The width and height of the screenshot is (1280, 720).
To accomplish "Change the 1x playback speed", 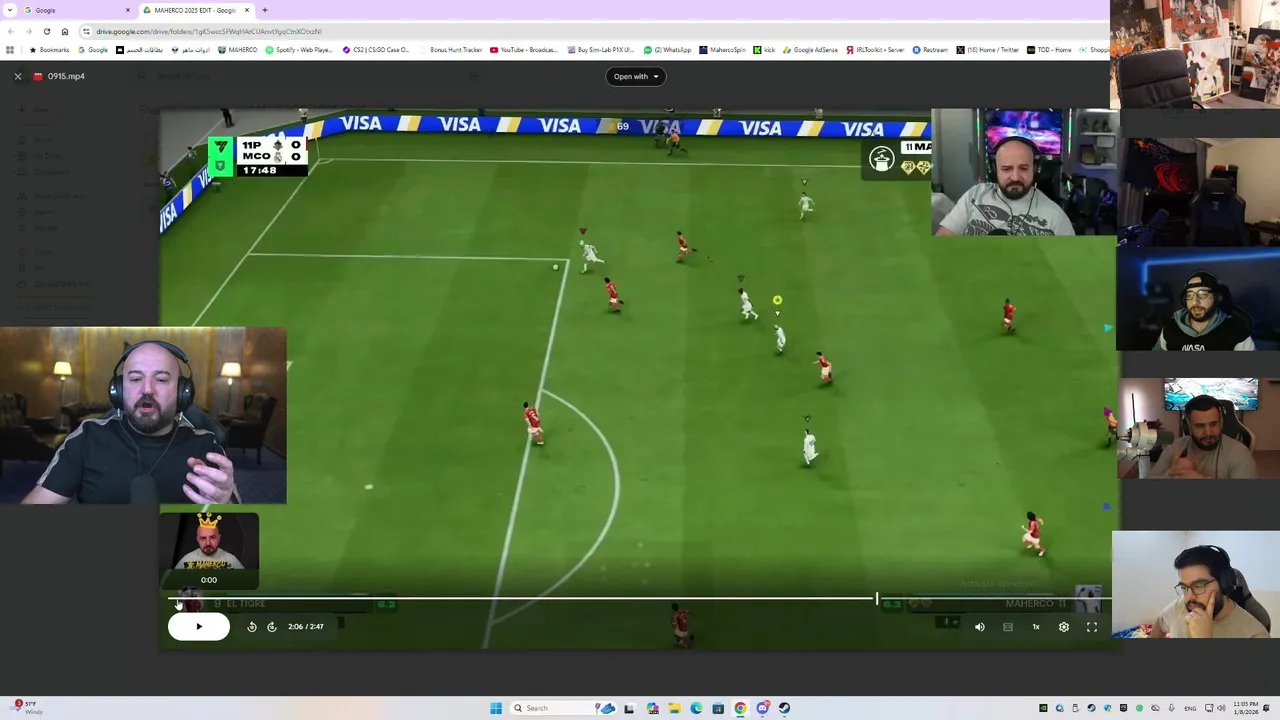I will (x=1036, y=627).
